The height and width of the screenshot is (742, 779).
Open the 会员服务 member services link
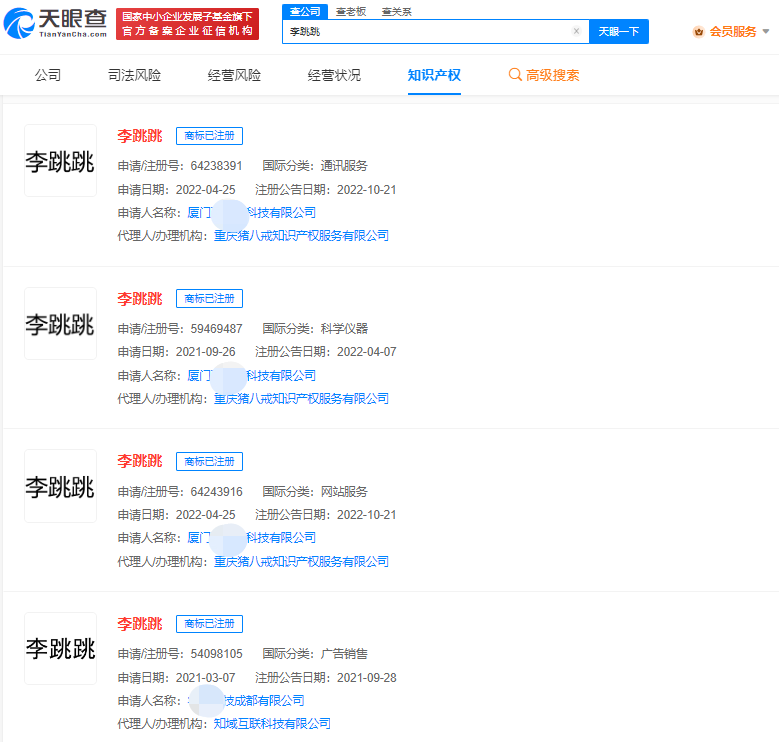pos(733,32)
